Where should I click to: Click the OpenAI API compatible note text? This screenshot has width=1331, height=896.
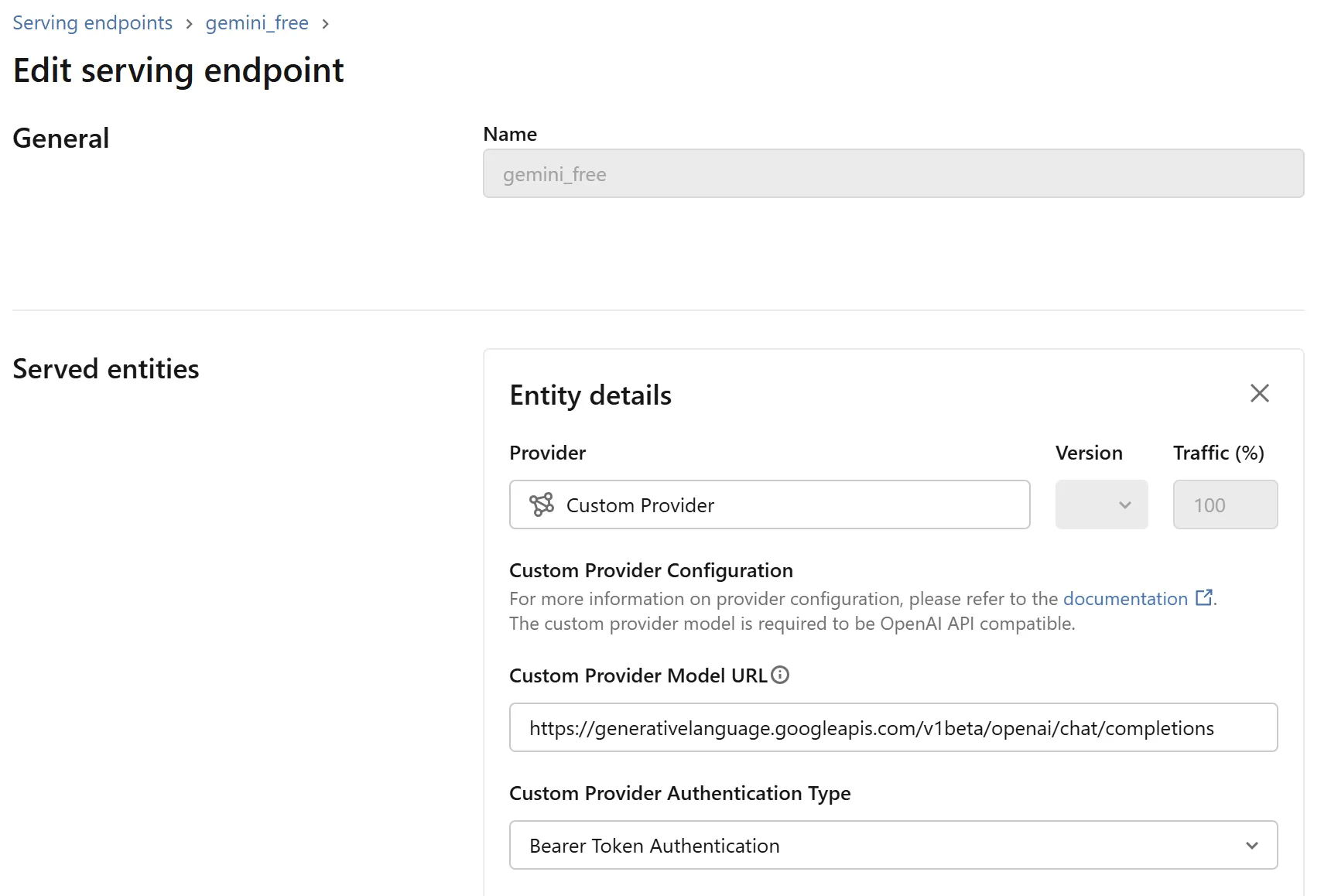(x=792, y=624)
